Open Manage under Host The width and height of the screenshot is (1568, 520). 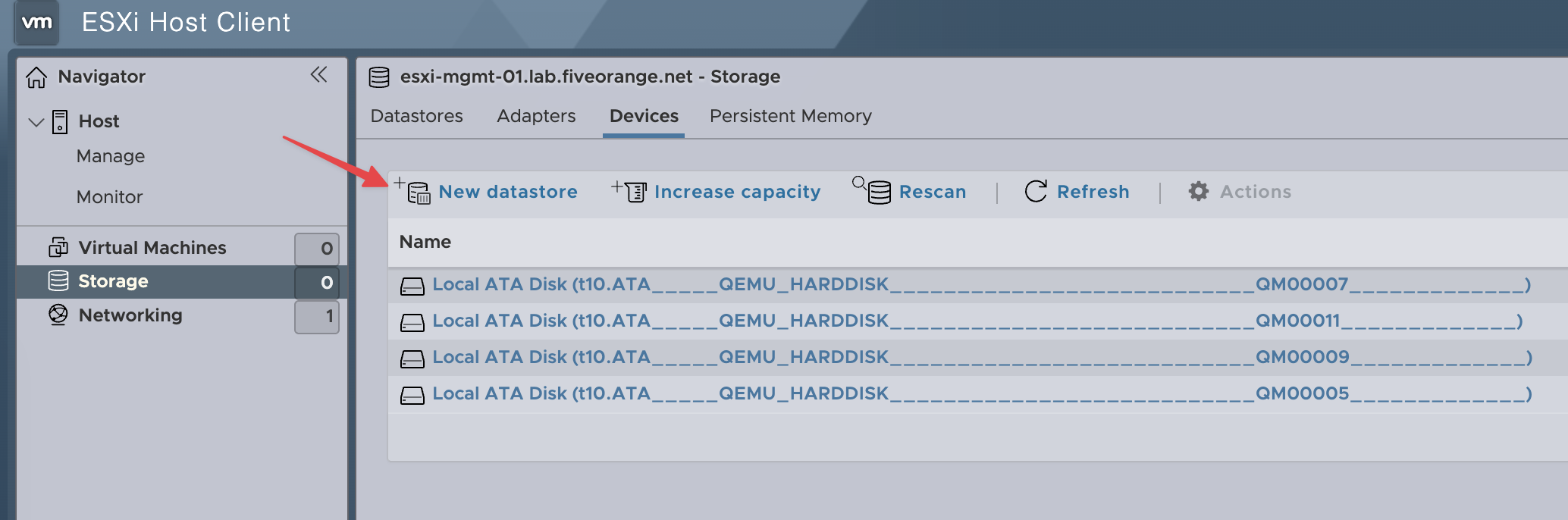tap(111, 156)
